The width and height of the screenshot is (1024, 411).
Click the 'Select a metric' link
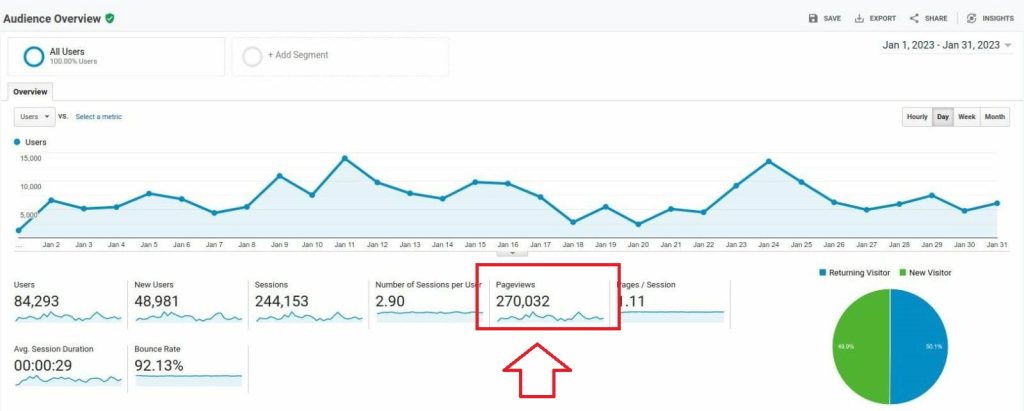click(x=99, y=117)
